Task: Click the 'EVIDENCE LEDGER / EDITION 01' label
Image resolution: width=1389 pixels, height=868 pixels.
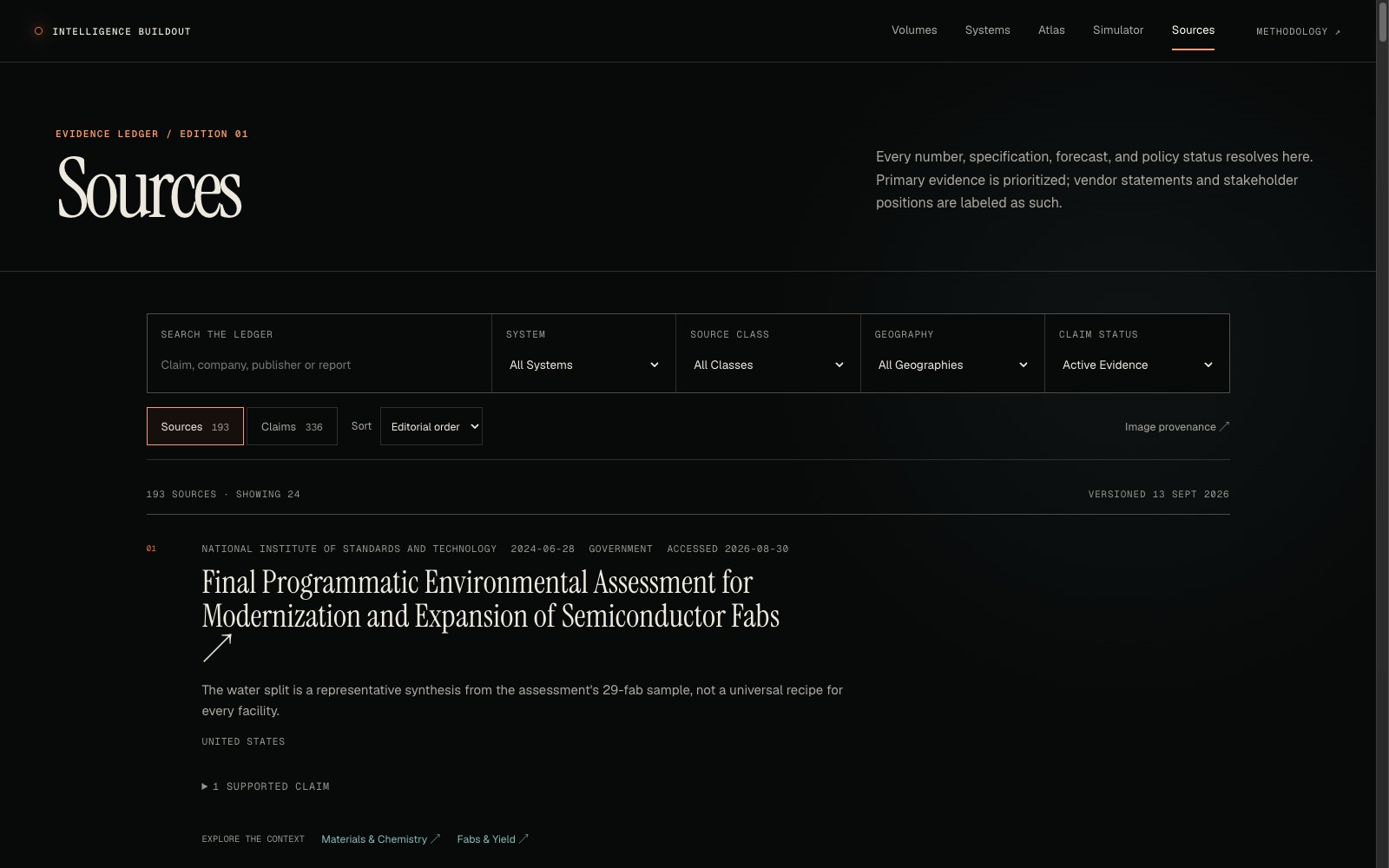Action: [x=152, y=135]
